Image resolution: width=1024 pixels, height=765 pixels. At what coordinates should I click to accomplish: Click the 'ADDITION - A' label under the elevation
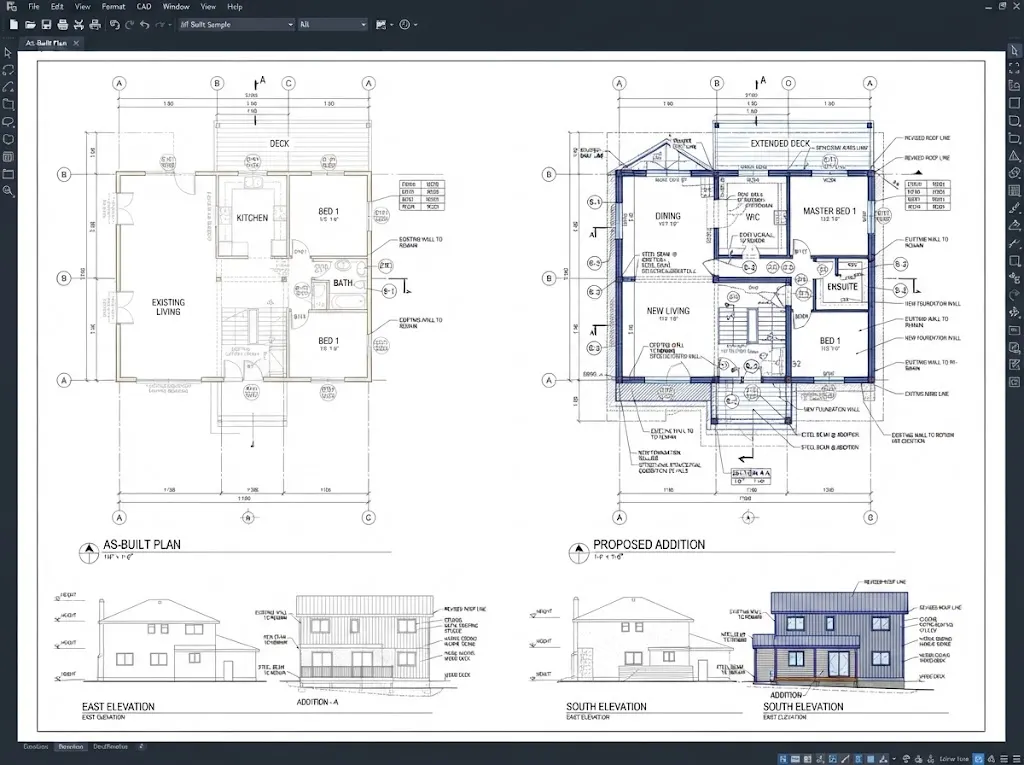click(x=317, y=702)
